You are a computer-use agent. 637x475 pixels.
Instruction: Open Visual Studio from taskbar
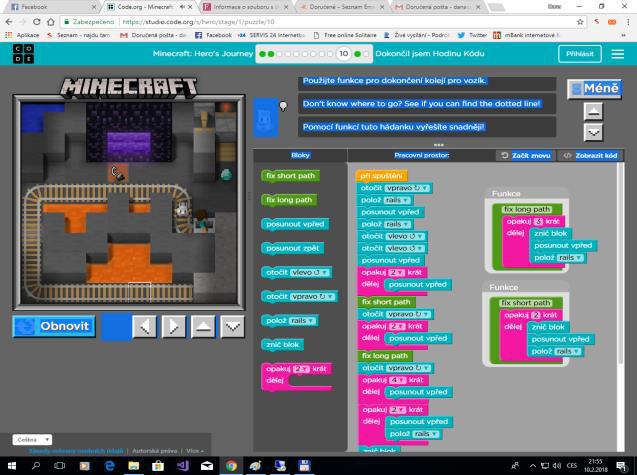click(182, 466)
